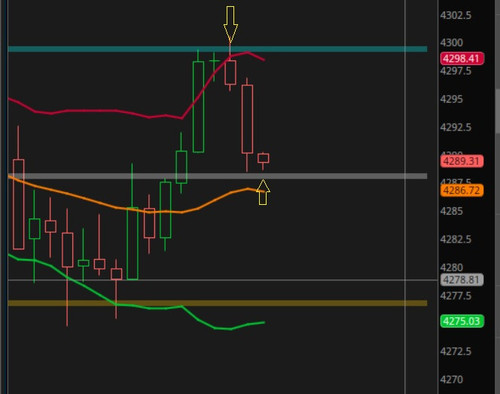500x394 pixels.
Task: Click the 4289.31 last price bubble
Action: pos(462,161)
